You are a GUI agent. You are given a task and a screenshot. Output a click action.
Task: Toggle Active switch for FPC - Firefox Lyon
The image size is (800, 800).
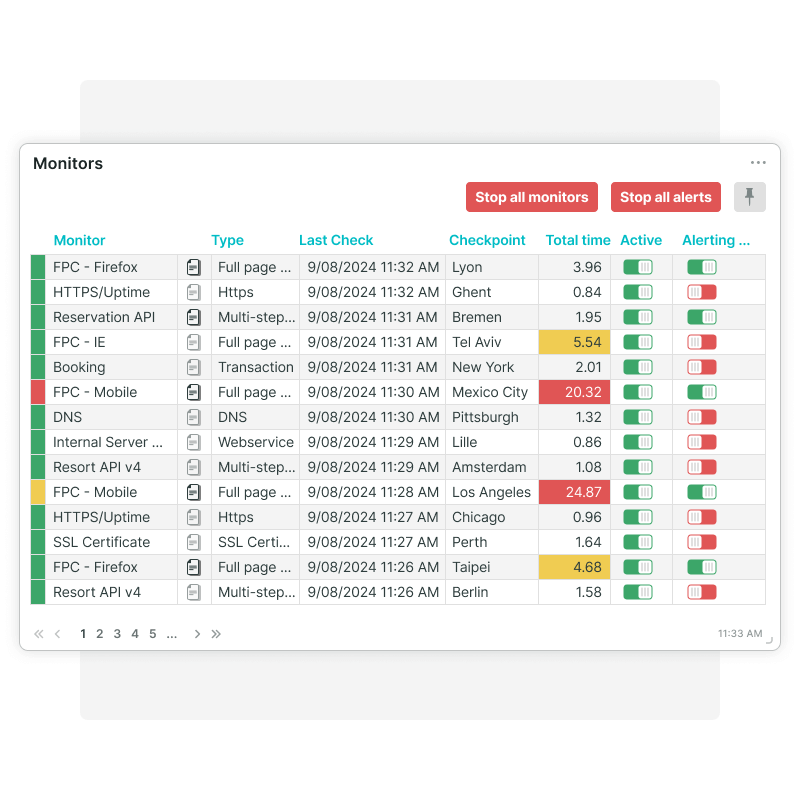(x=638, y=267)
